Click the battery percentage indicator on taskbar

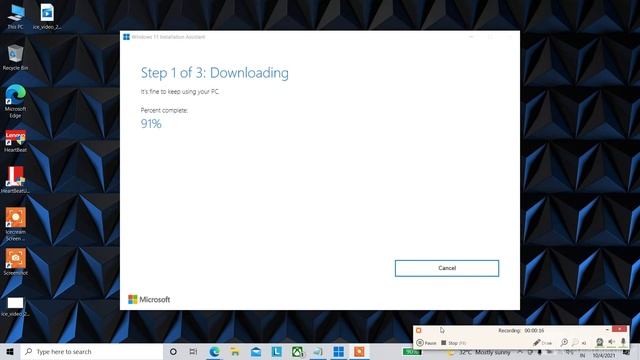click(x=412, y=352)
